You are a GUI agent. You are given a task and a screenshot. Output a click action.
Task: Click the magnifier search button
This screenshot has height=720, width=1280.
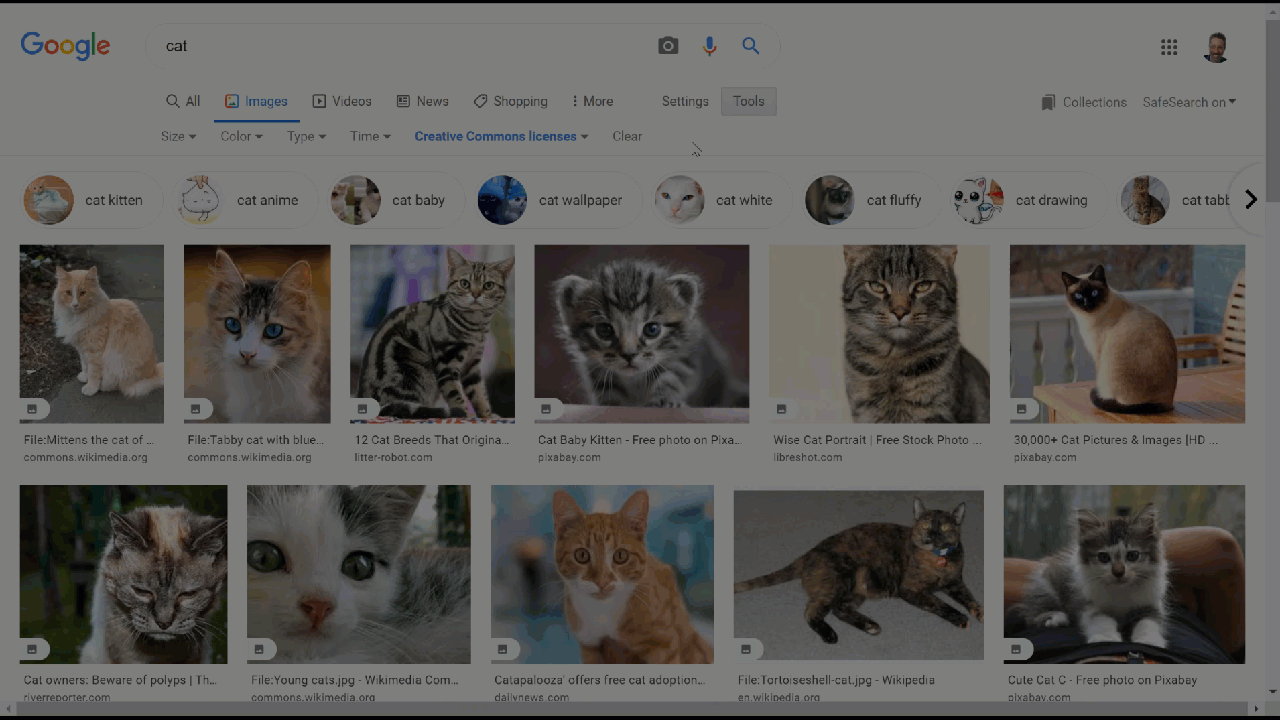pos(751,46)
